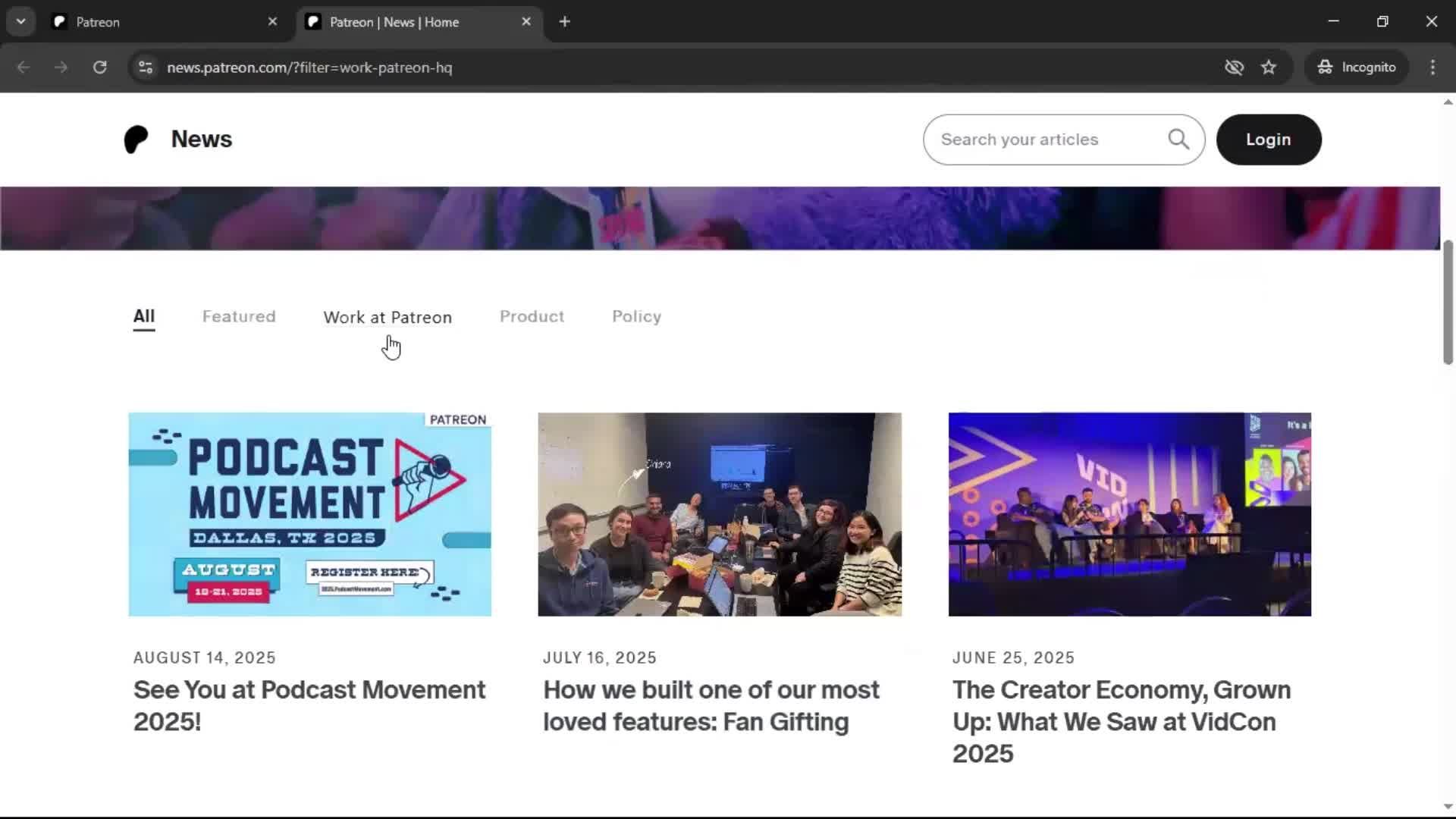The image size is (1456, 819).
Task: Click the JUNE 25, 2025 date
Action: point(1014,657)
